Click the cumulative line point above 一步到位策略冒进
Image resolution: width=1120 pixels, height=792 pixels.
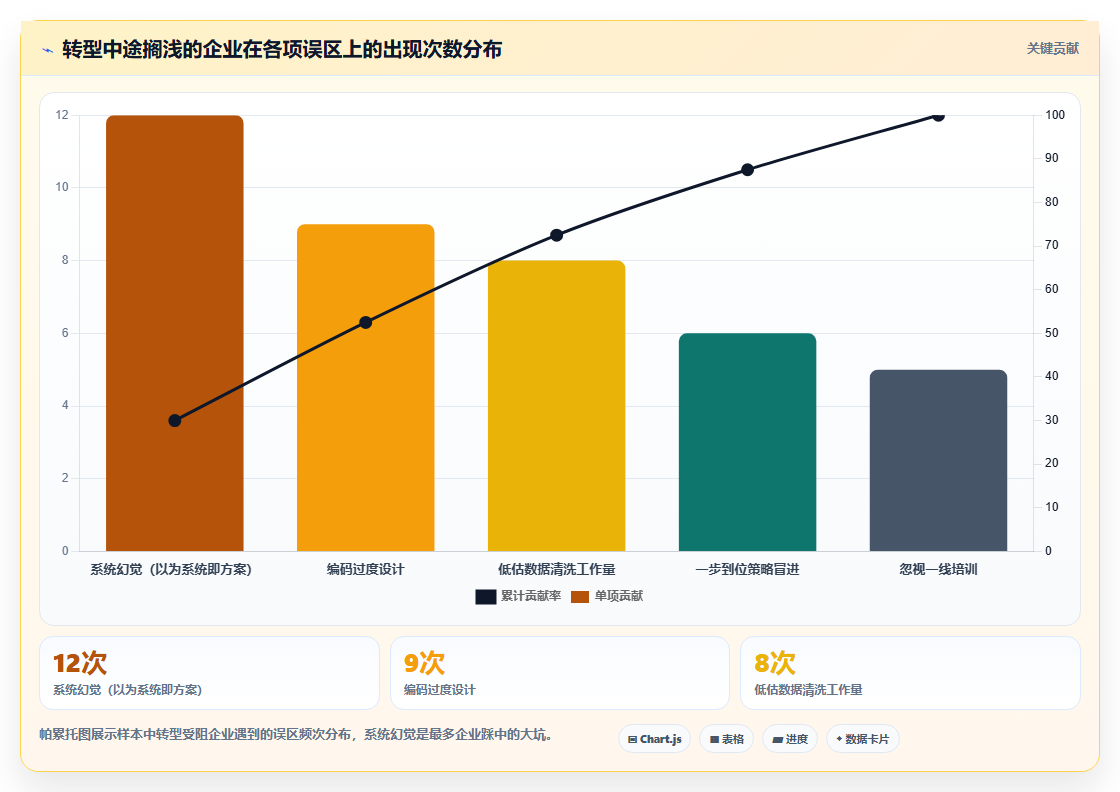coord(747,170)
